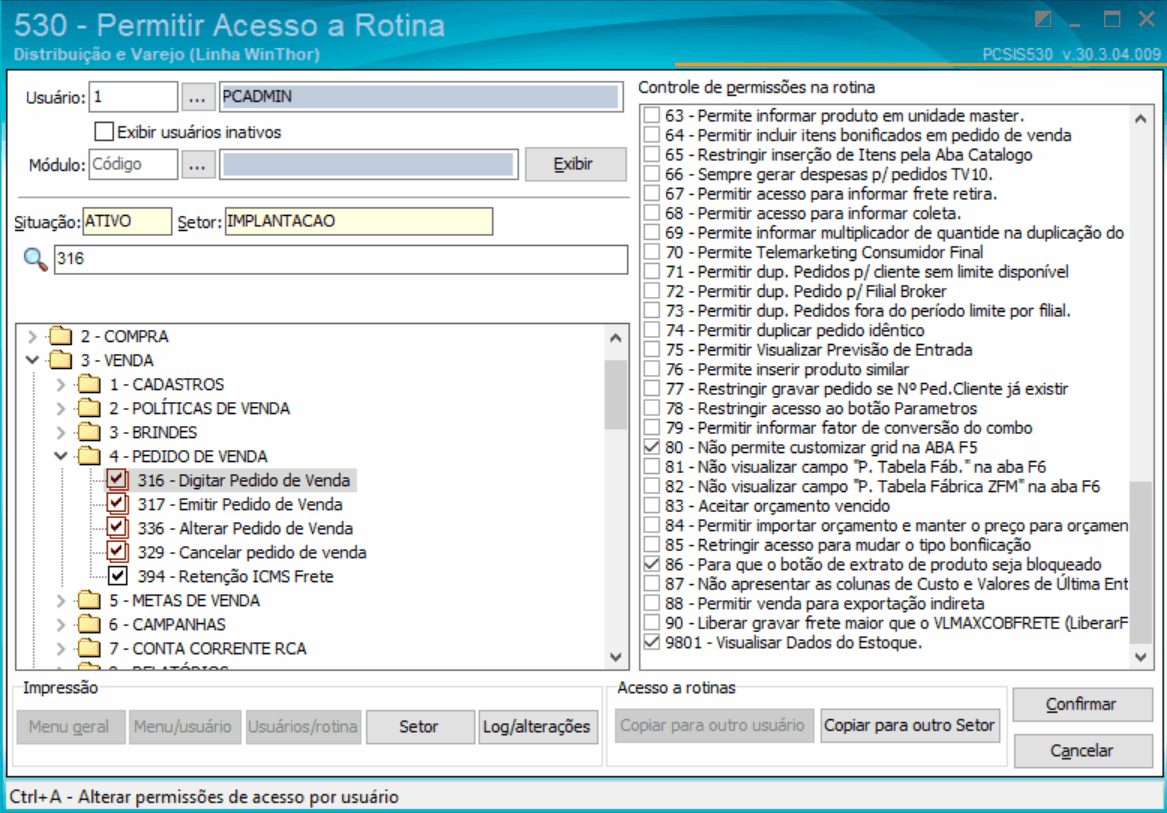Expand the 7 - CONTA CORRENTE RCA node
Viewport: 1167px width, 813px height.
click(x=61, y=648)
